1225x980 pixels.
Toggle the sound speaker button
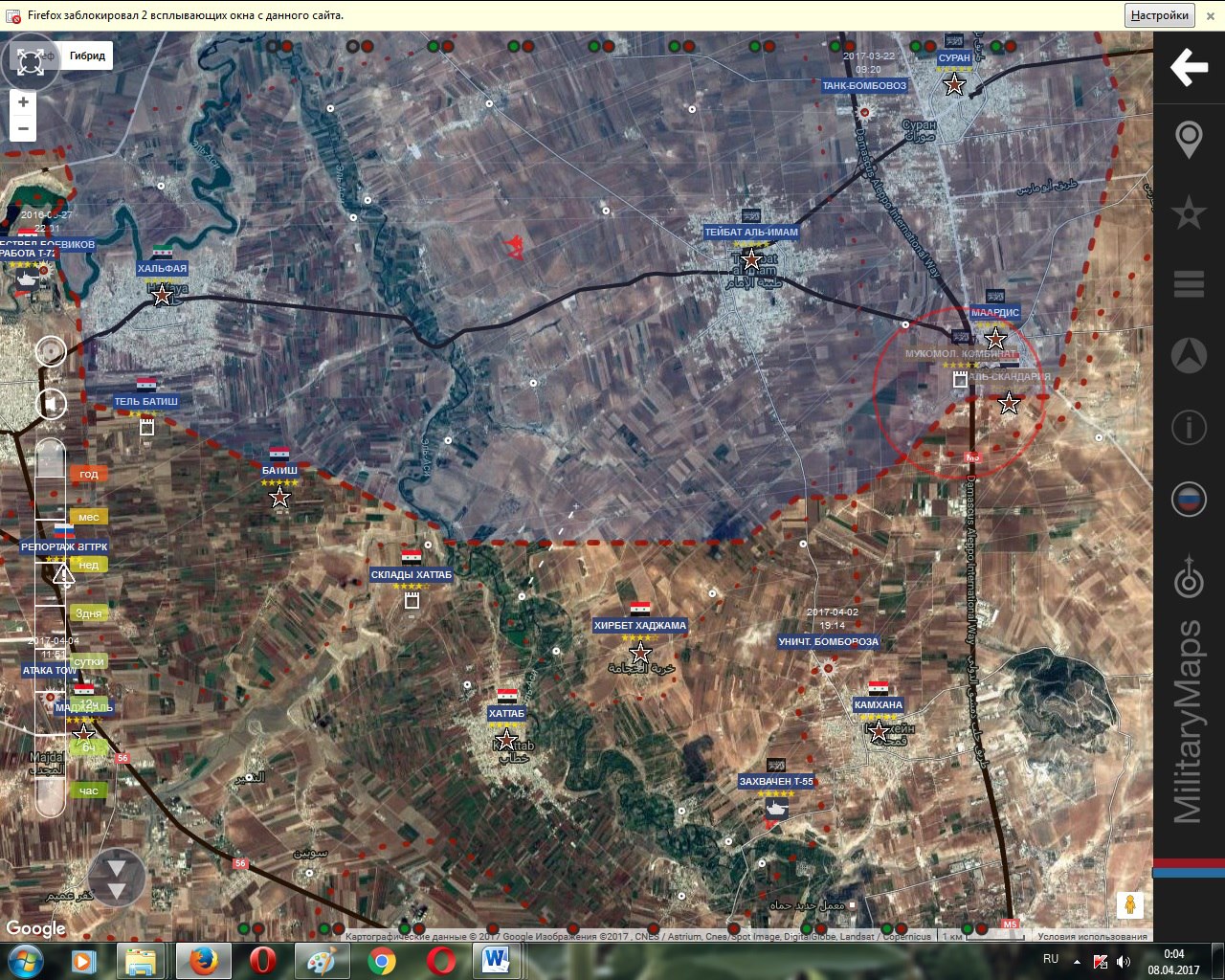(51, 403)
